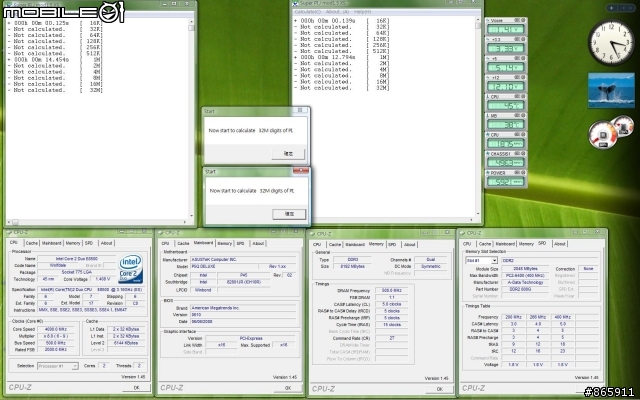640x400 pixels.
Task: Click the Core Voltage value 1.408 V
Action: [101, 279]
